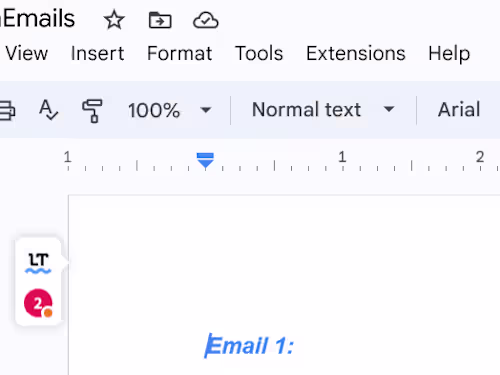The image size is (500, 375).
Task: Open the Help menu
Action: [x=449, y=54]
